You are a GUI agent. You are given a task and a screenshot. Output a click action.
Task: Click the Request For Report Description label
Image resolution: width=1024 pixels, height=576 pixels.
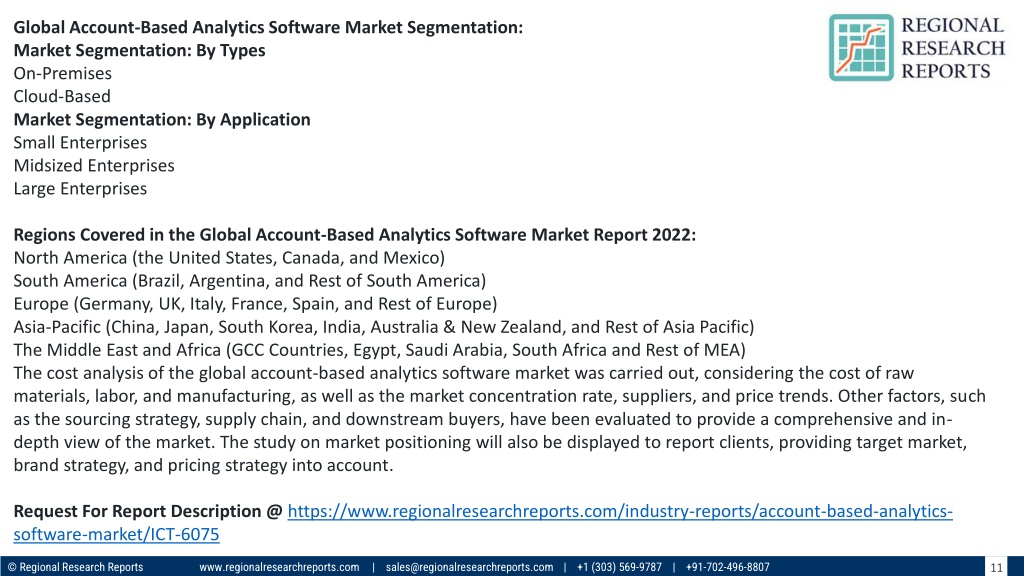(x=148, y=511)
